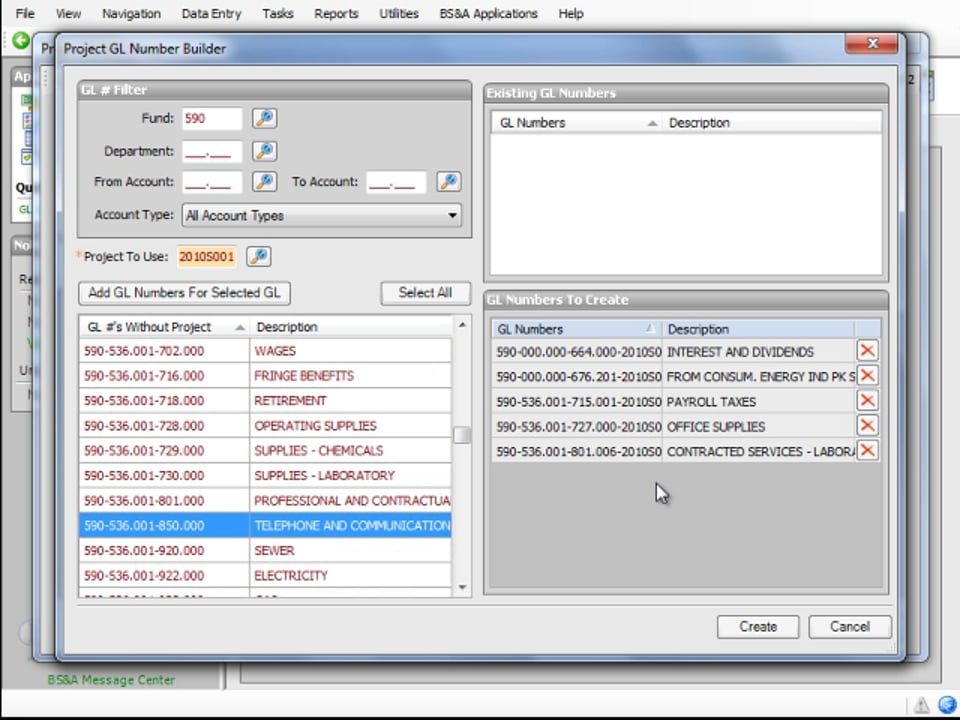Sort GL Numbers To Create column header
960x720 pixels.
576,329
